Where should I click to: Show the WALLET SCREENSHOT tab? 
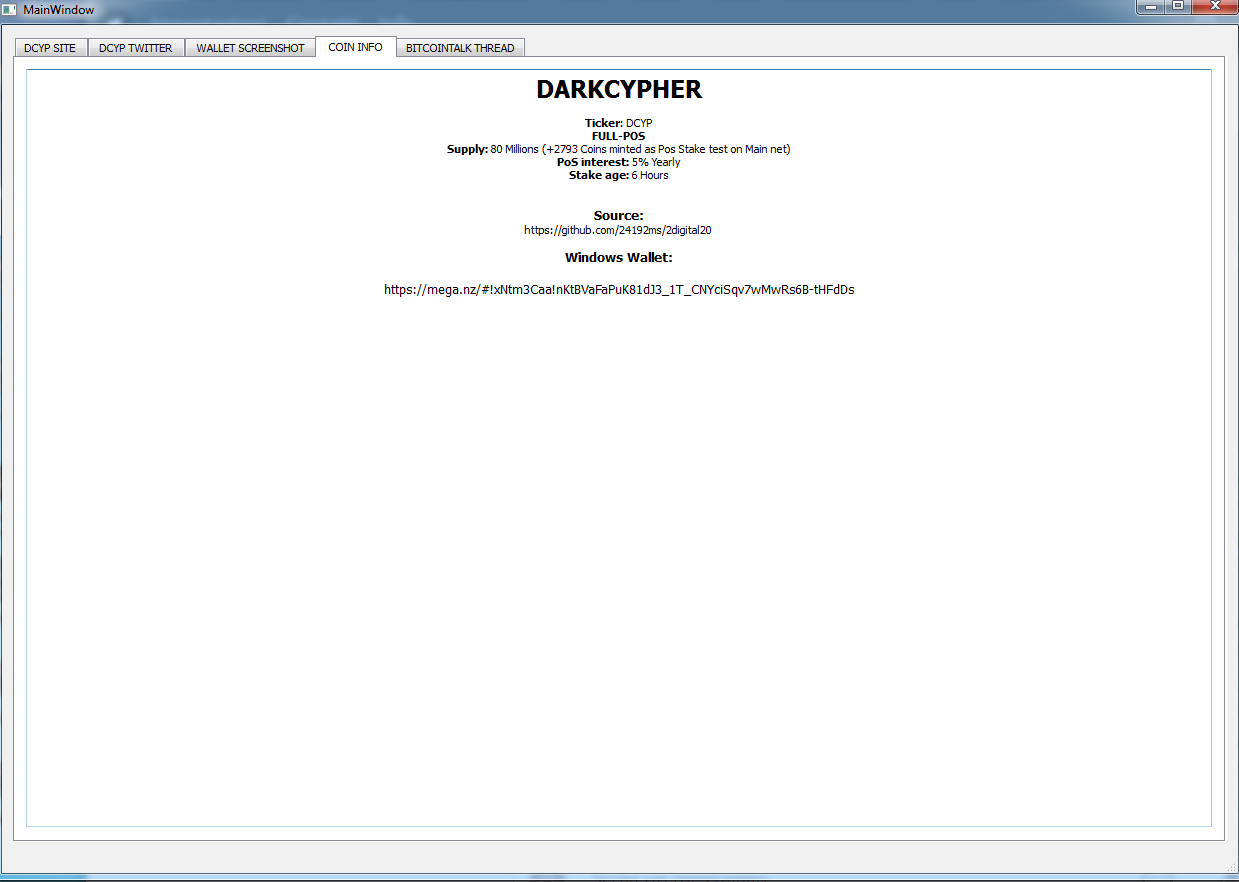250,48
